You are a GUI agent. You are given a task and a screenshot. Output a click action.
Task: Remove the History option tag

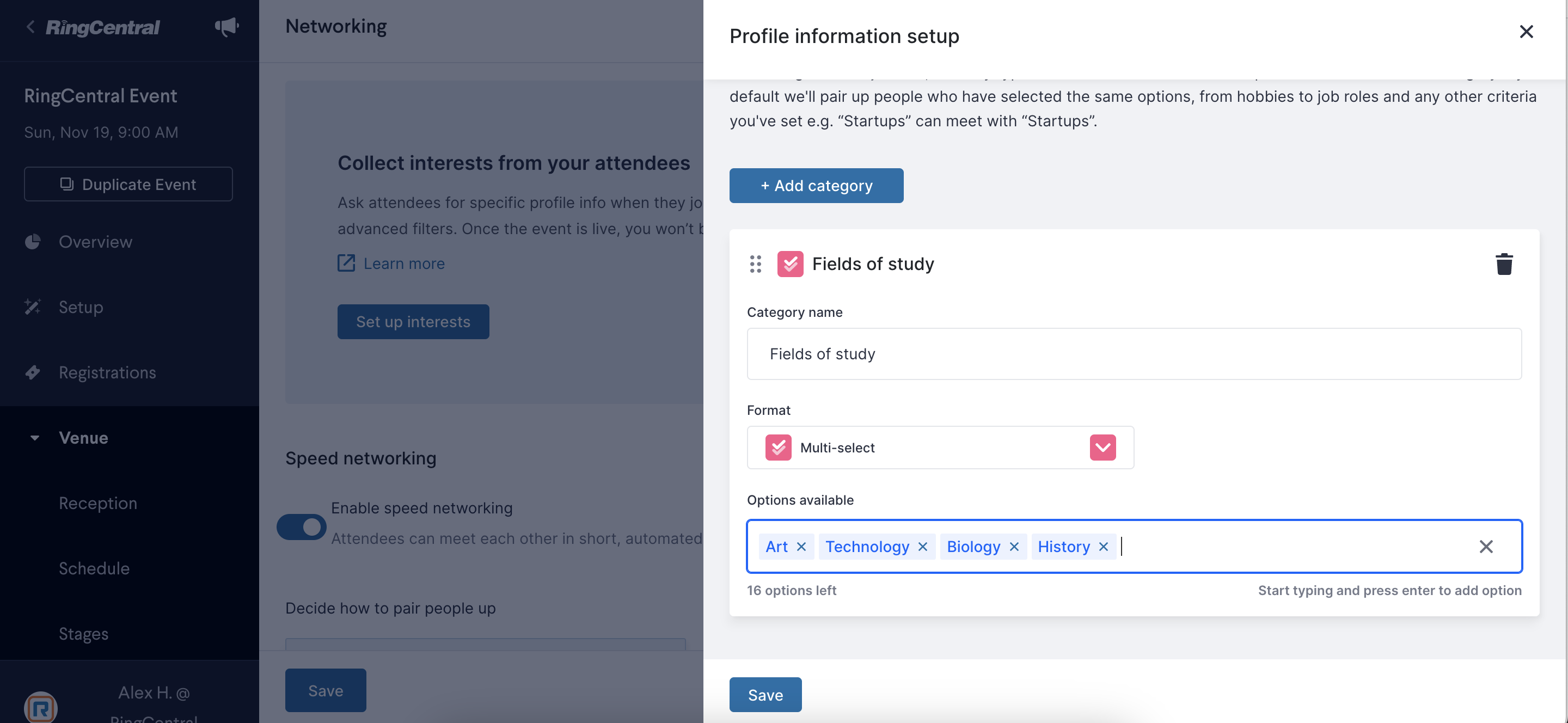click(1103, 547)
